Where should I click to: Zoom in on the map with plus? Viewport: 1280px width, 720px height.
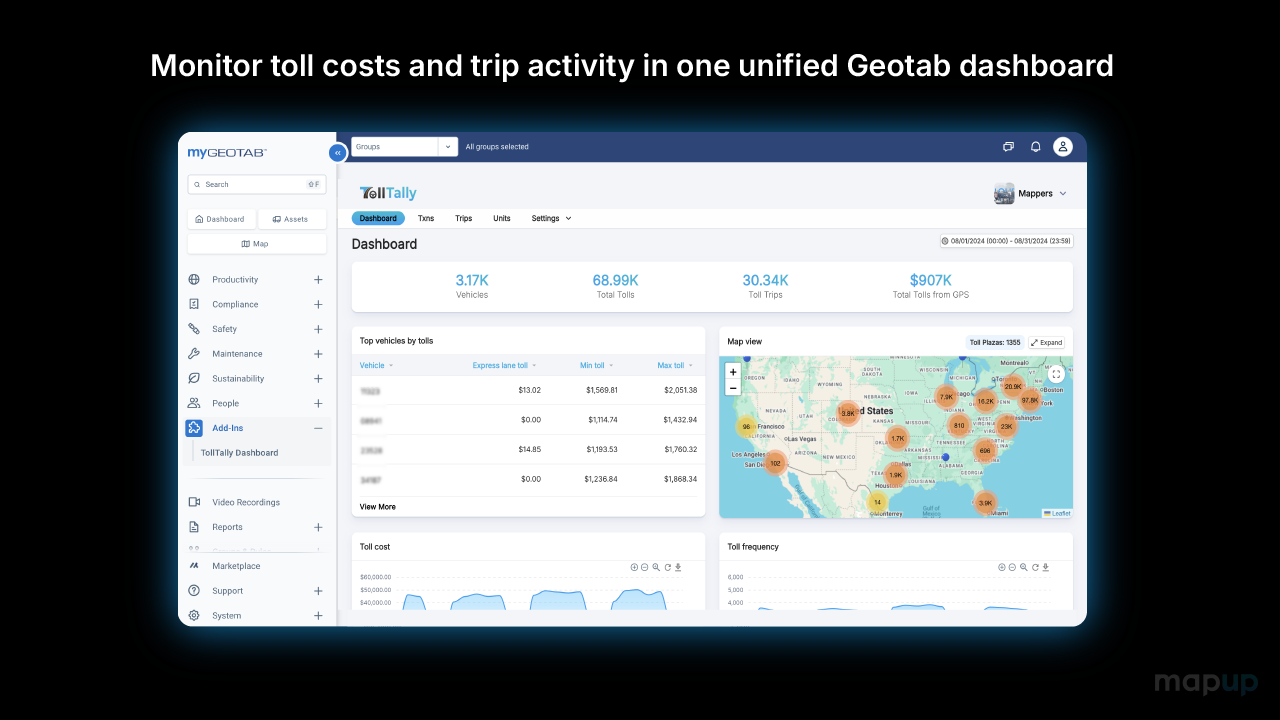tap(733, 372)
